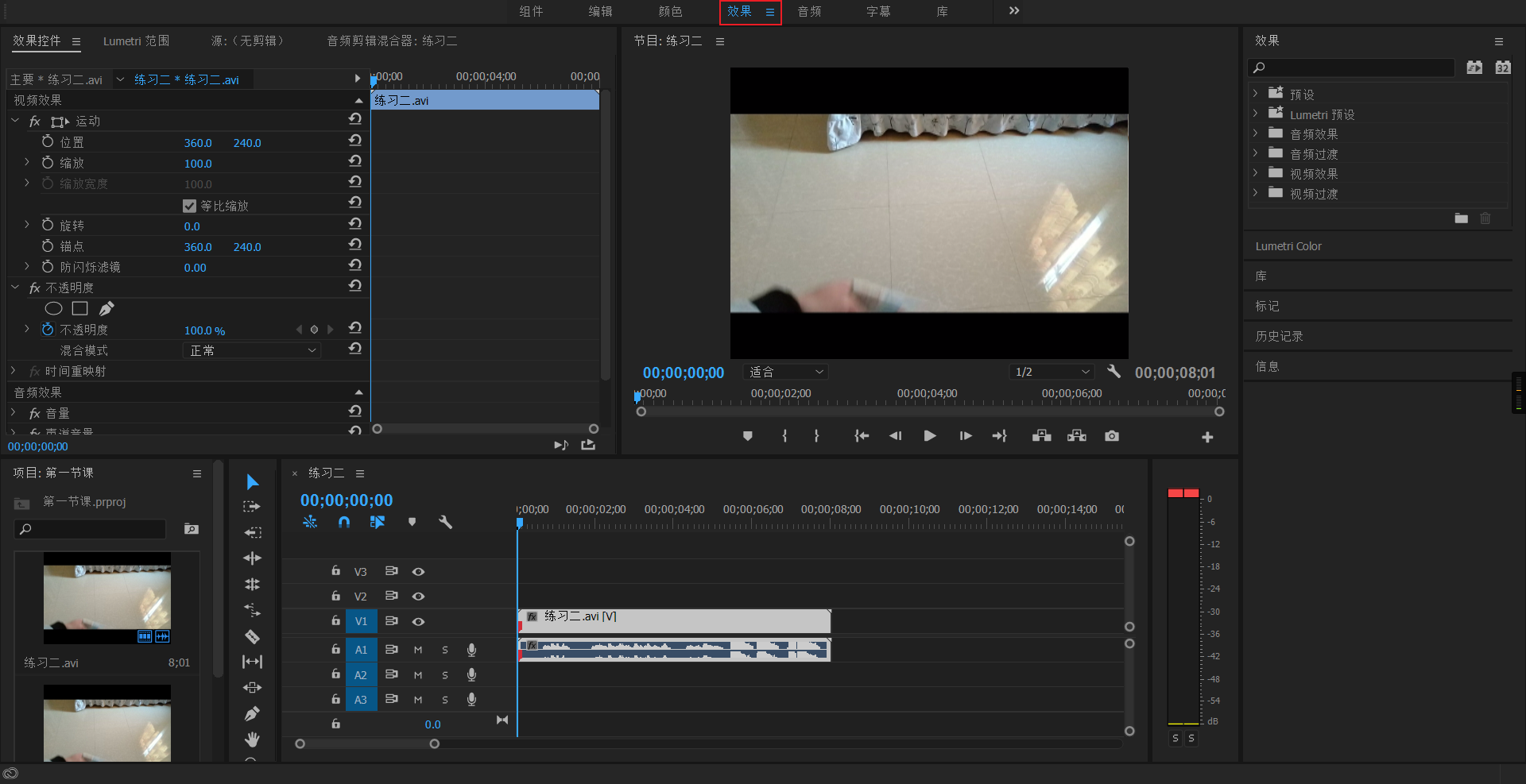Select the Slide tool

pos(252,688)
